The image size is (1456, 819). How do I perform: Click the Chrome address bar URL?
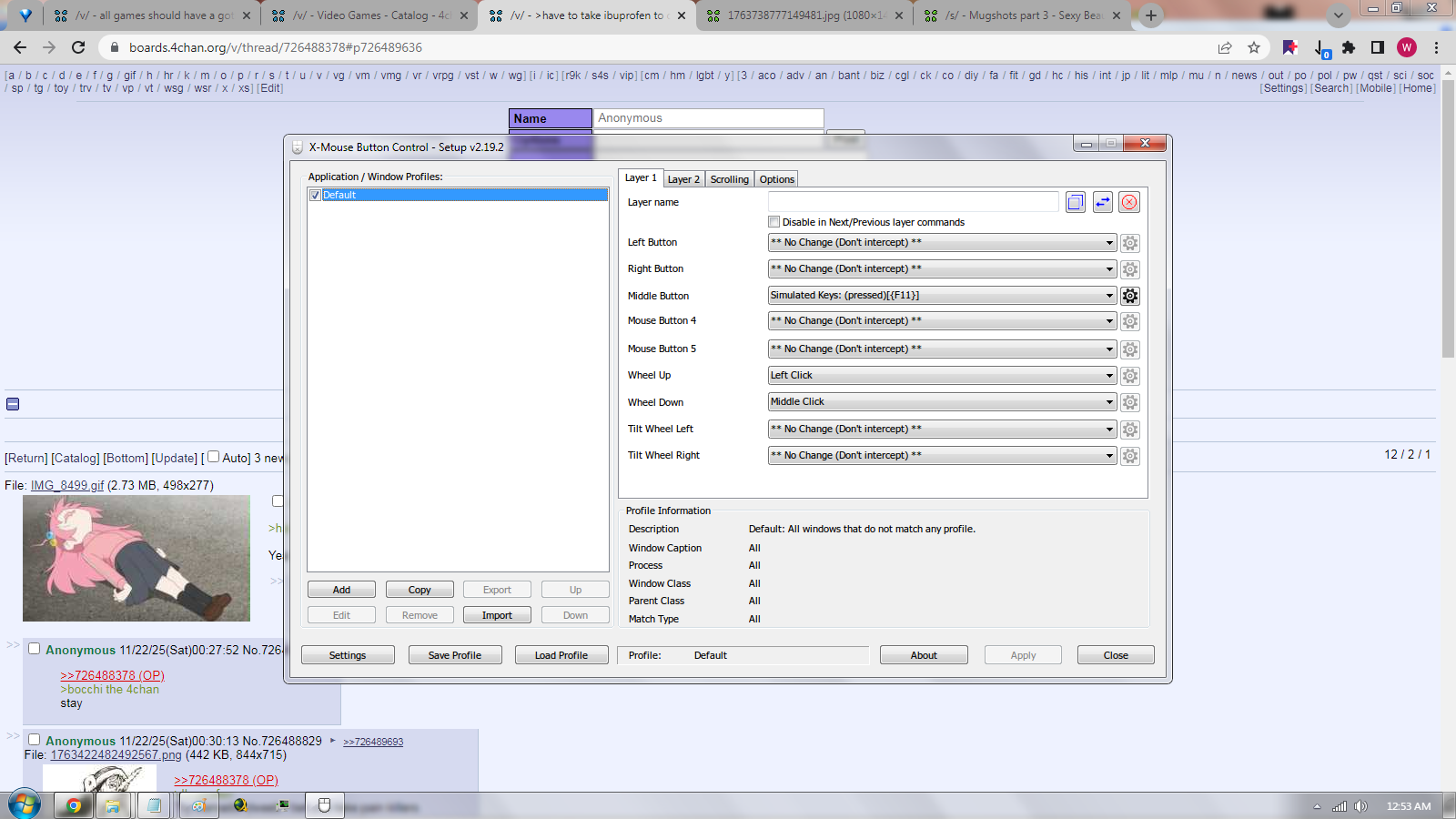(276, 47)
